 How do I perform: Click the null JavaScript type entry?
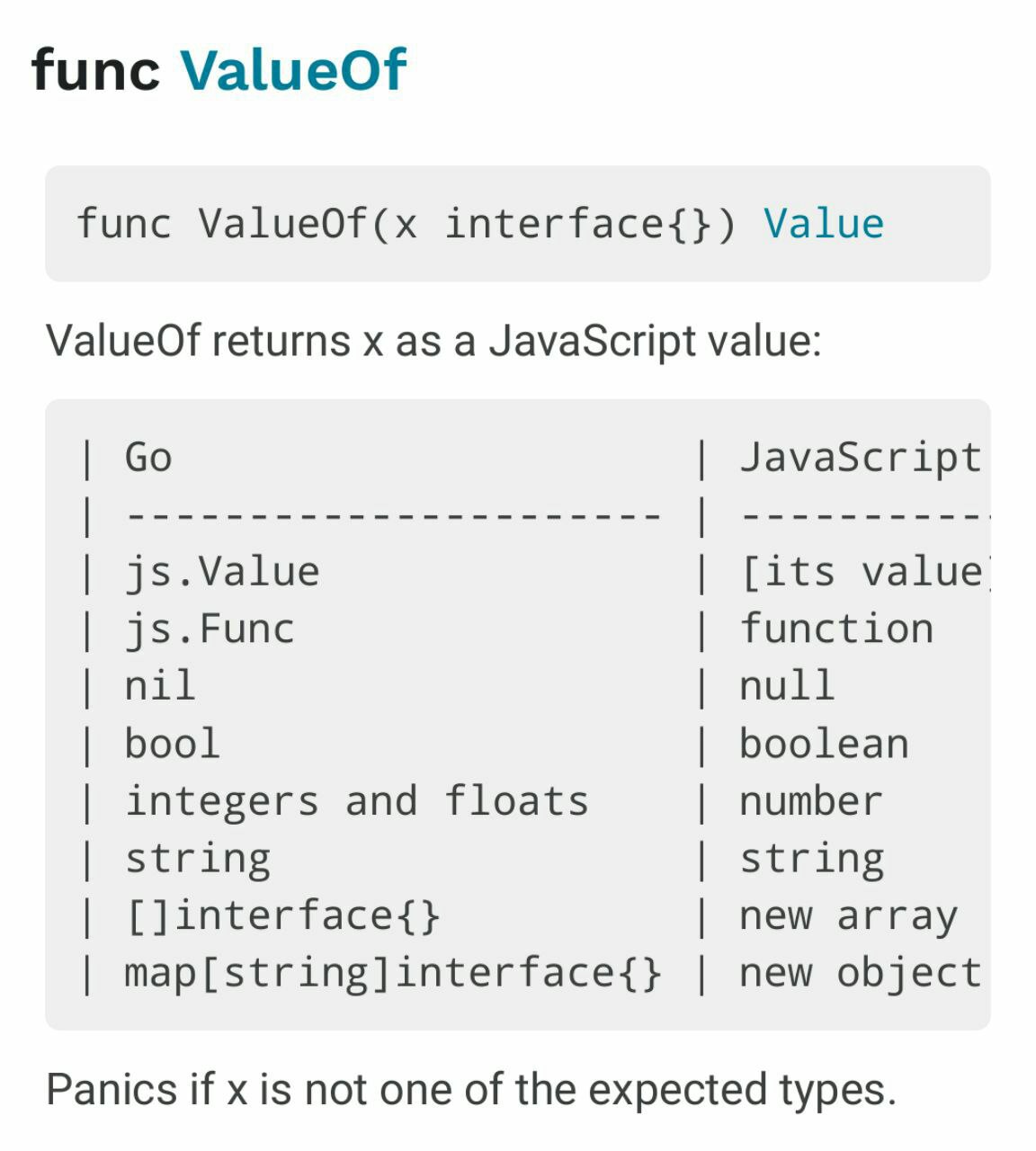(787, 686)
